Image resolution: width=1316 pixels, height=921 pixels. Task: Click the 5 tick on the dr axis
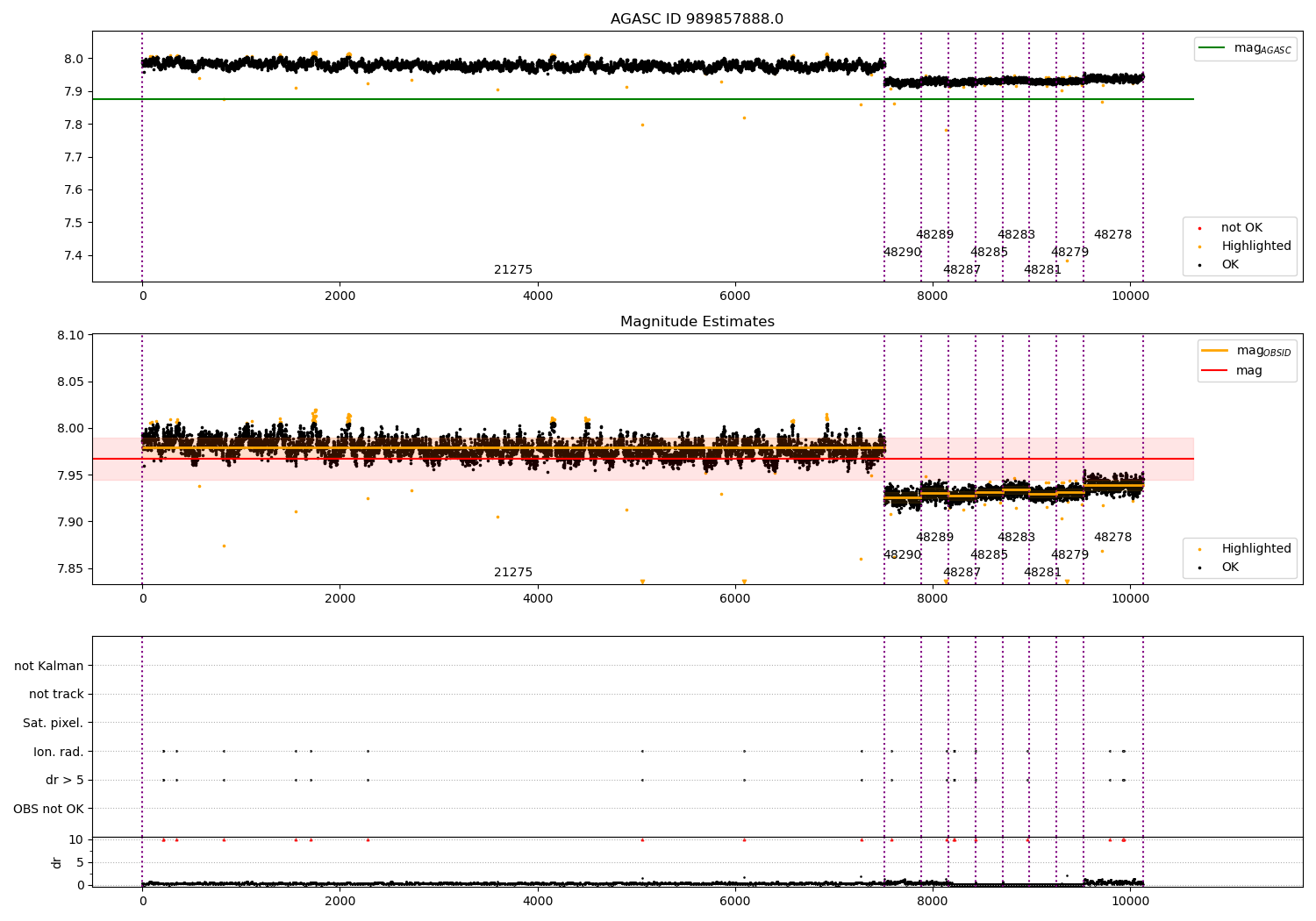(x=80, y=863)
